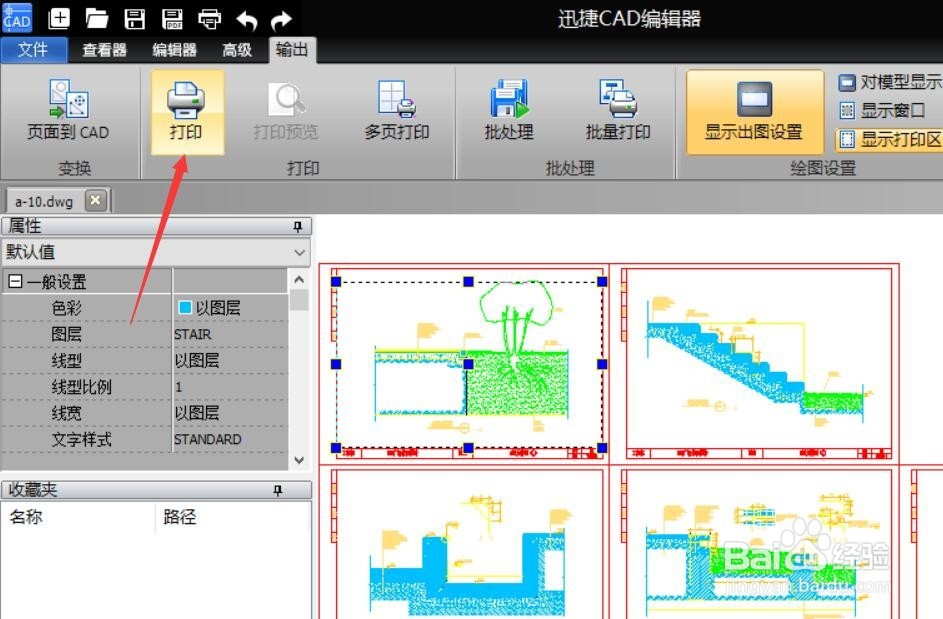Image resolution: width=943 pixels, height=619 pixels.
Task: Click the 线宽 value 以图层
Action: click(230, 413)
